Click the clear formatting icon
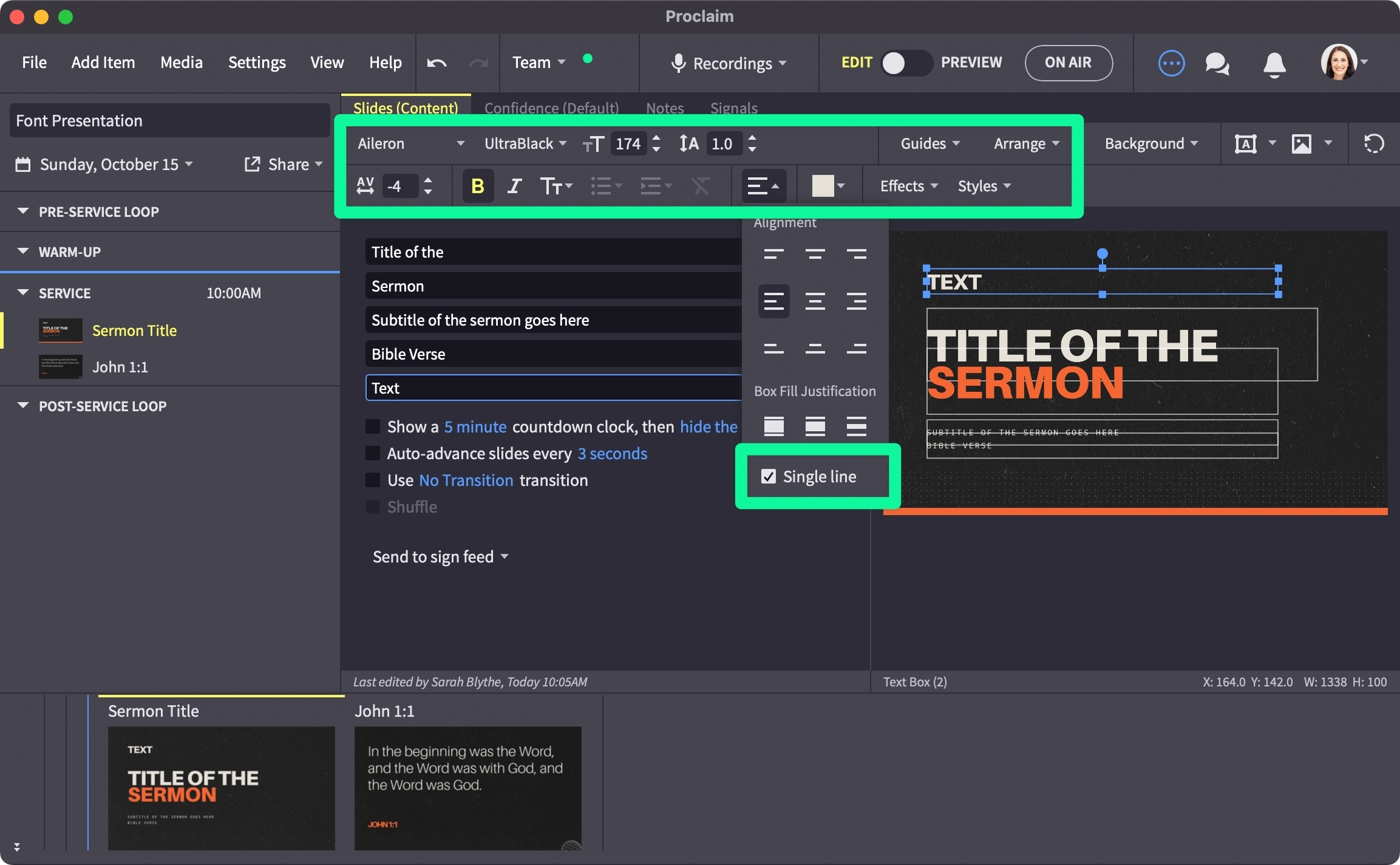Viewport: 1400px width, 865px height. [x=701, y=186]
